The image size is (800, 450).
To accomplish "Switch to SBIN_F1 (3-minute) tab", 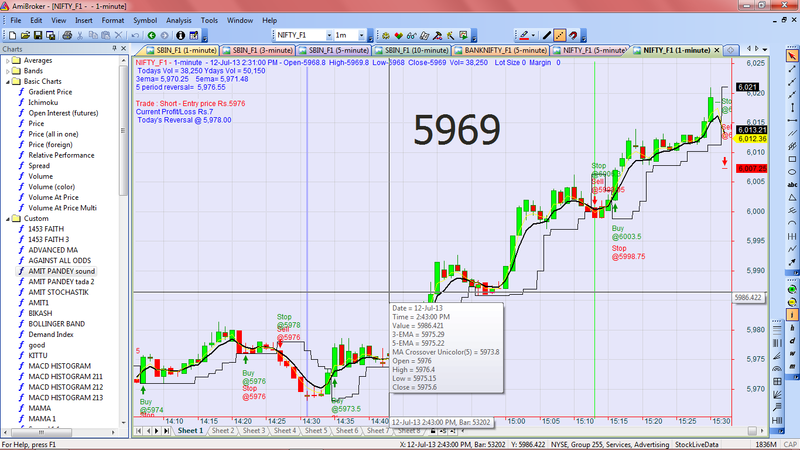I will (258, 50).
